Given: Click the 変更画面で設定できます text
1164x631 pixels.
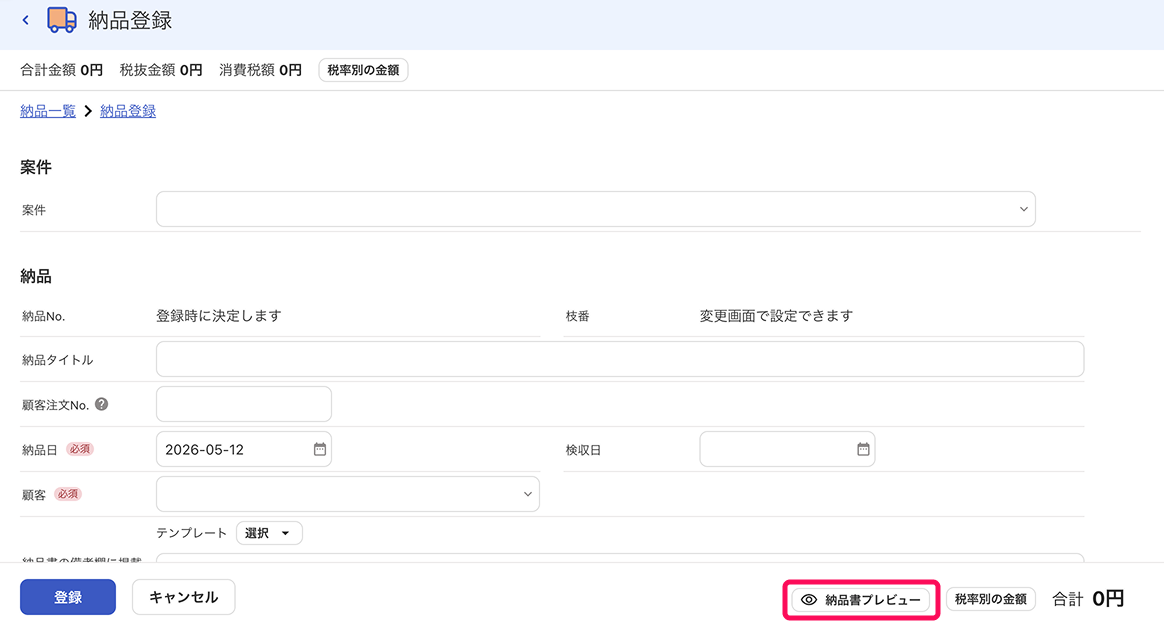Looking at the screenshot, I should [776, 316].
